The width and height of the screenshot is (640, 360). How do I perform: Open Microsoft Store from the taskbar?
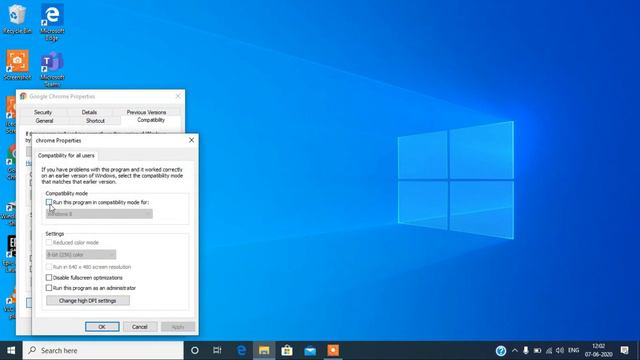[287, 351]
